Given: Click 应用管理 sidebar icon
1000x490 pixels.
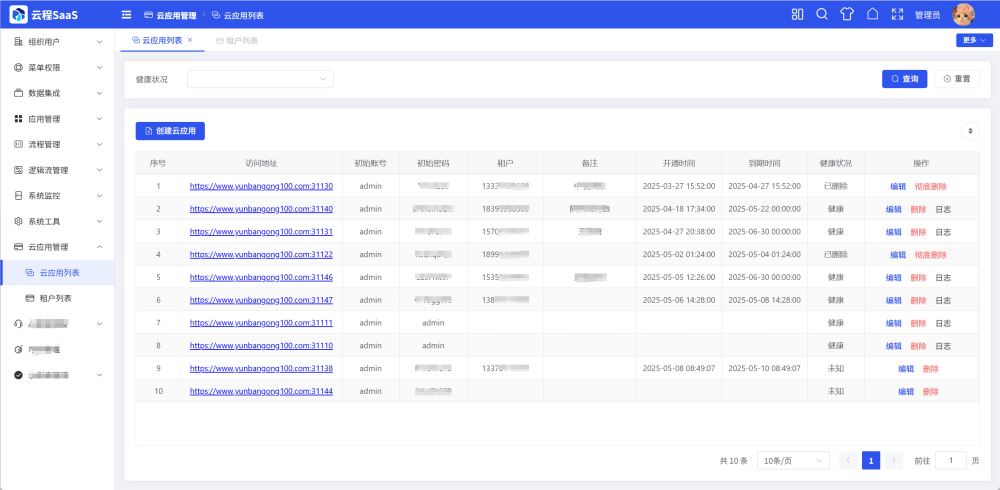Looking at the screenshot, I should (x=18, y=119).
